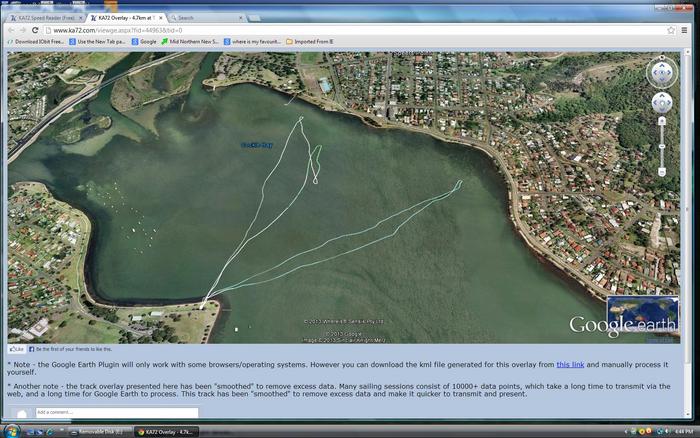Open the Chrome menu button

[686, 30]
